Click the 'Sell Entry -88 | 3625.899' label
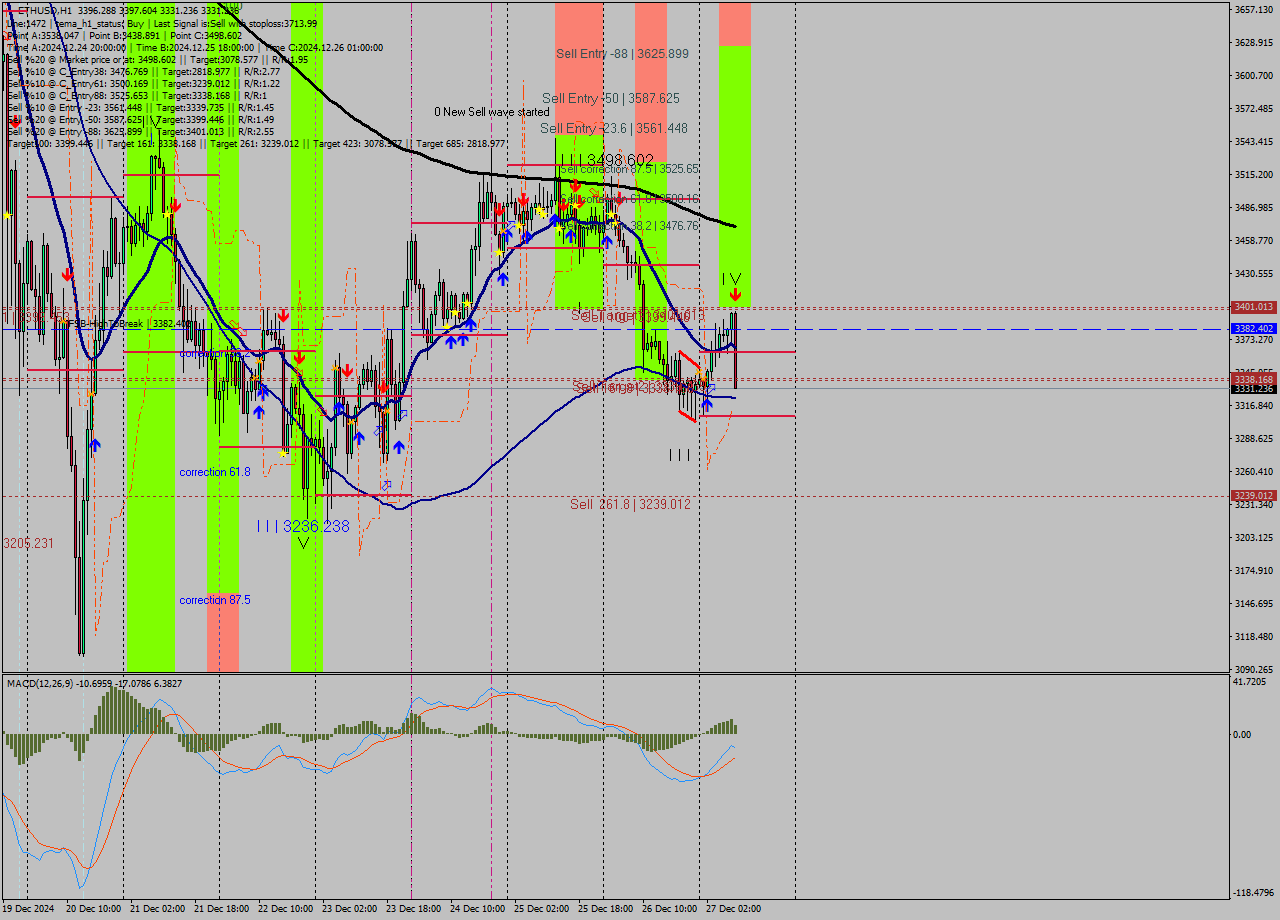The width and height of the screenshot is (1280, 920). [x=622, y=53]
